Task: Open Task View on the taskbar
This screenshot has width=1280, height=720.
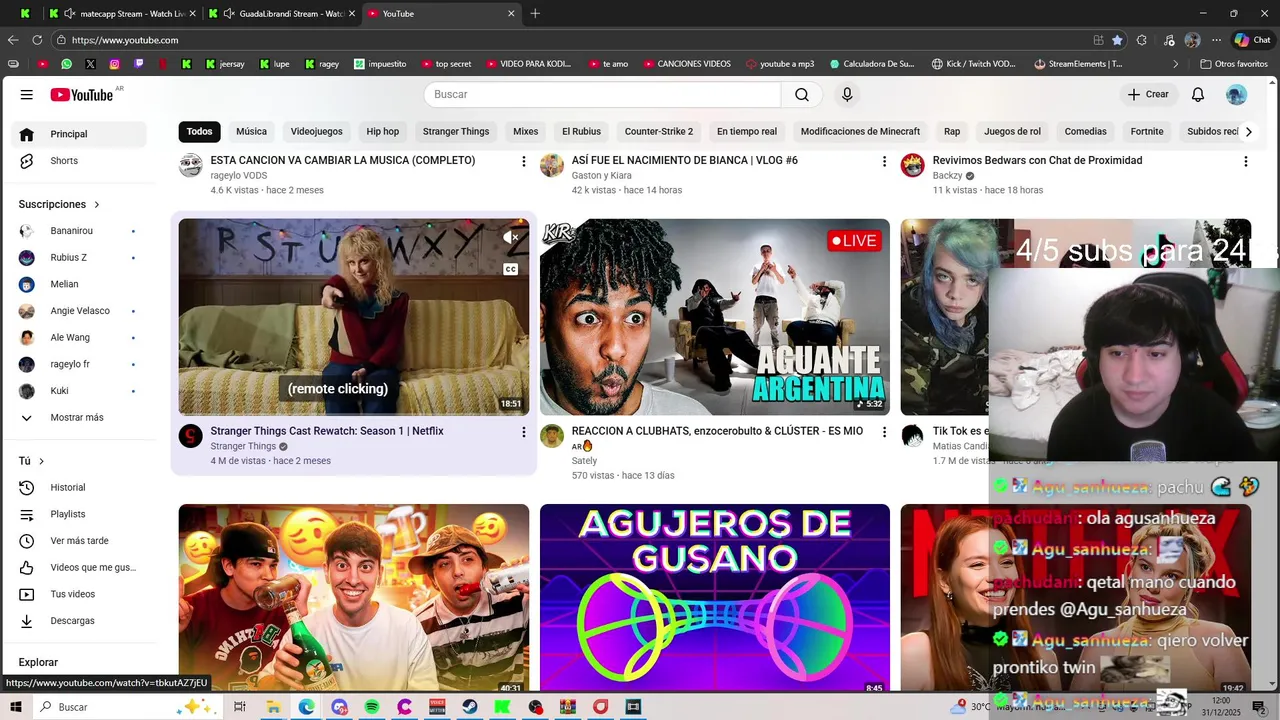Action: (x=240, y=707)
